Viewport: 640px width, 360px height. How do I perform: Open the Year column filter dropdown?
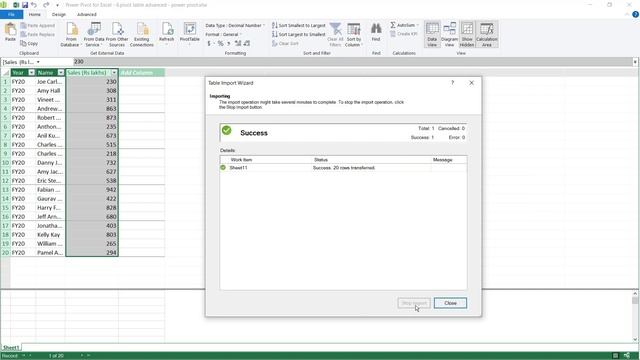coord(31,73)
